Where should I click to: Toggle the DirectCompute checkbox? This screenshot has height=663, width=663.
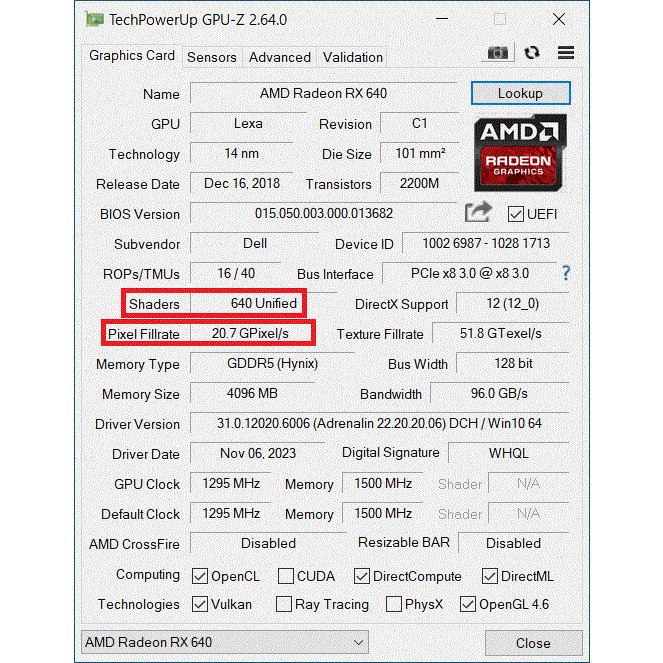pyautogui.click(x=362, y=576)
